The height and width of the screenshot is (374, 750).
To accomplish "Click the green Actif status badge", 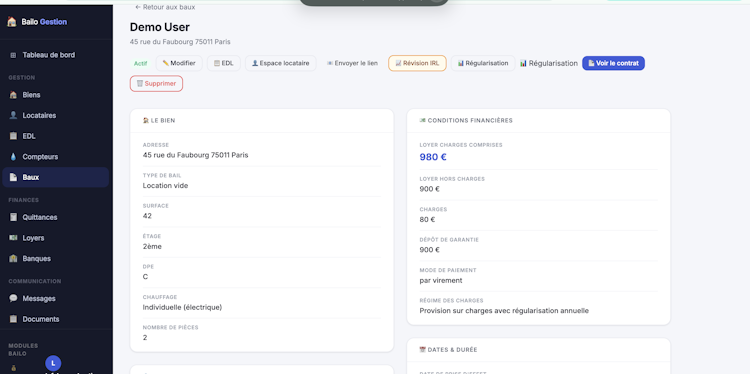I will (141, 63).
